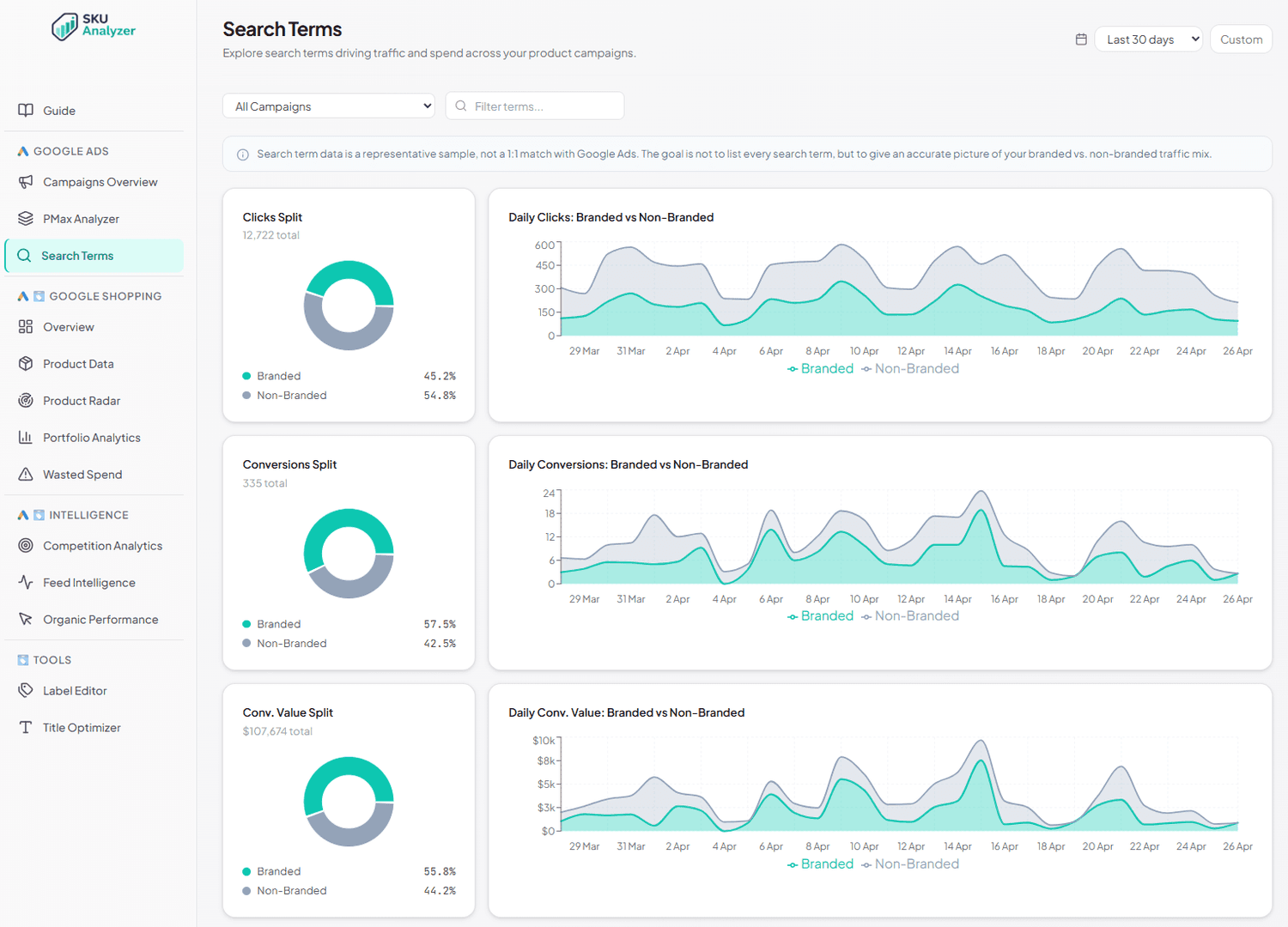Click the Label Editor tag icon
This screenshot has width=1288, height=927.
click(26, 690)
